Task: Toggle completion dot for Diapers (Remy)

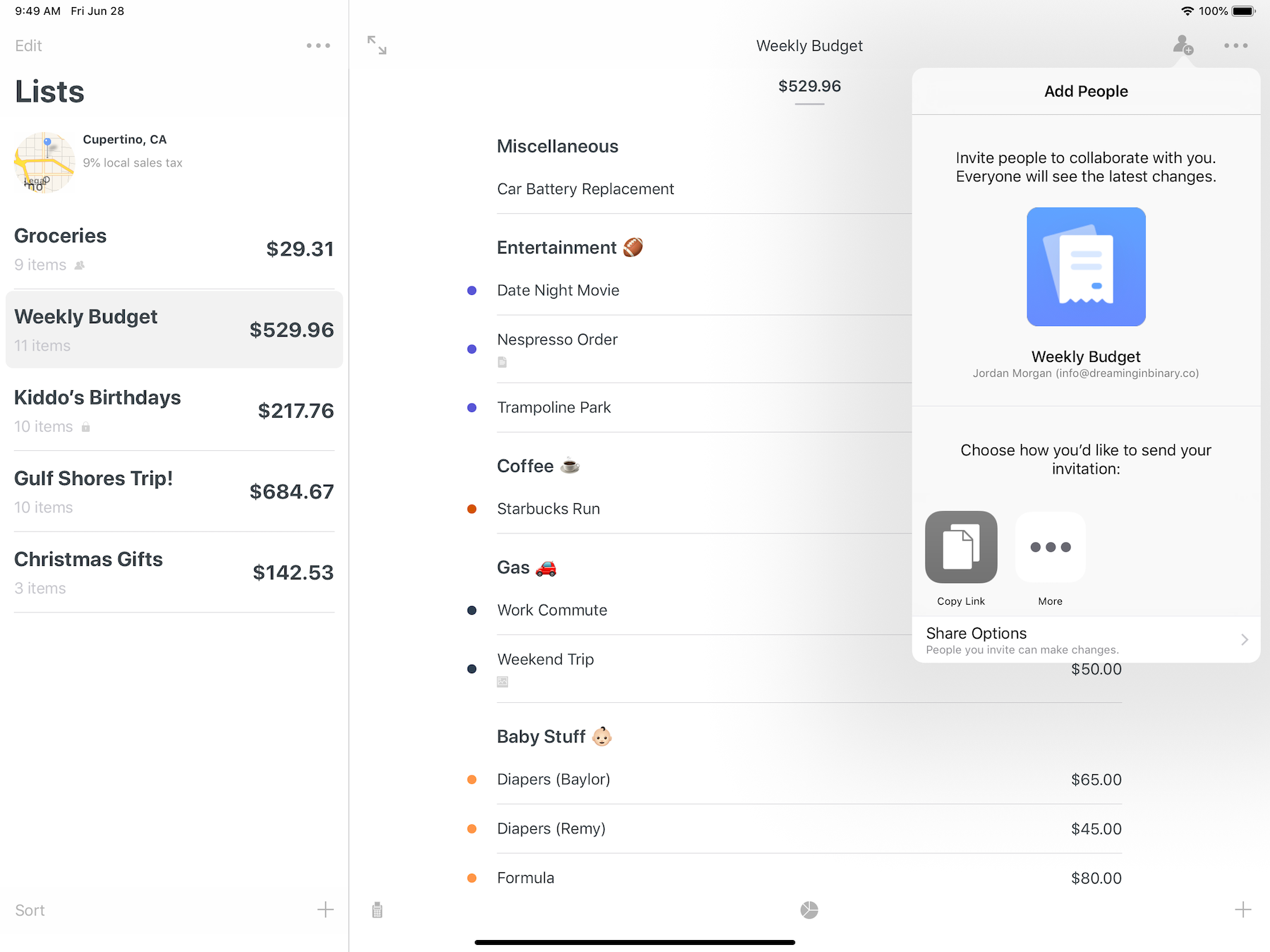Action: (472, 829)
